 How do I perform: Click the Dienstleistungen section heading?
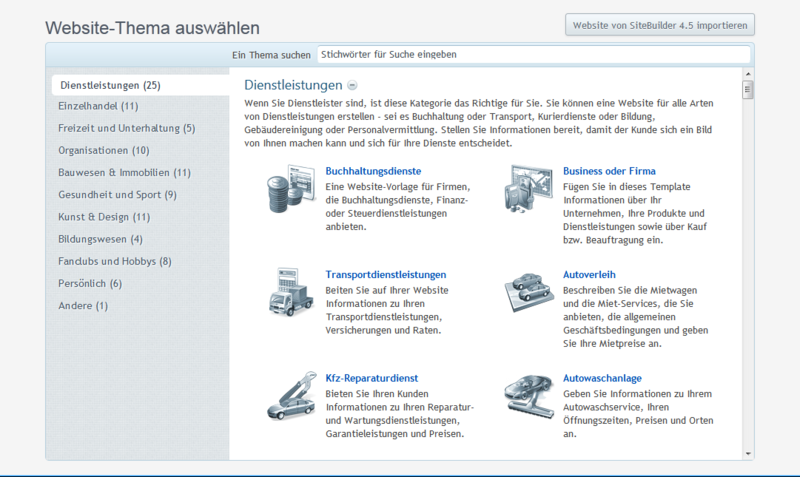[293, 85]
